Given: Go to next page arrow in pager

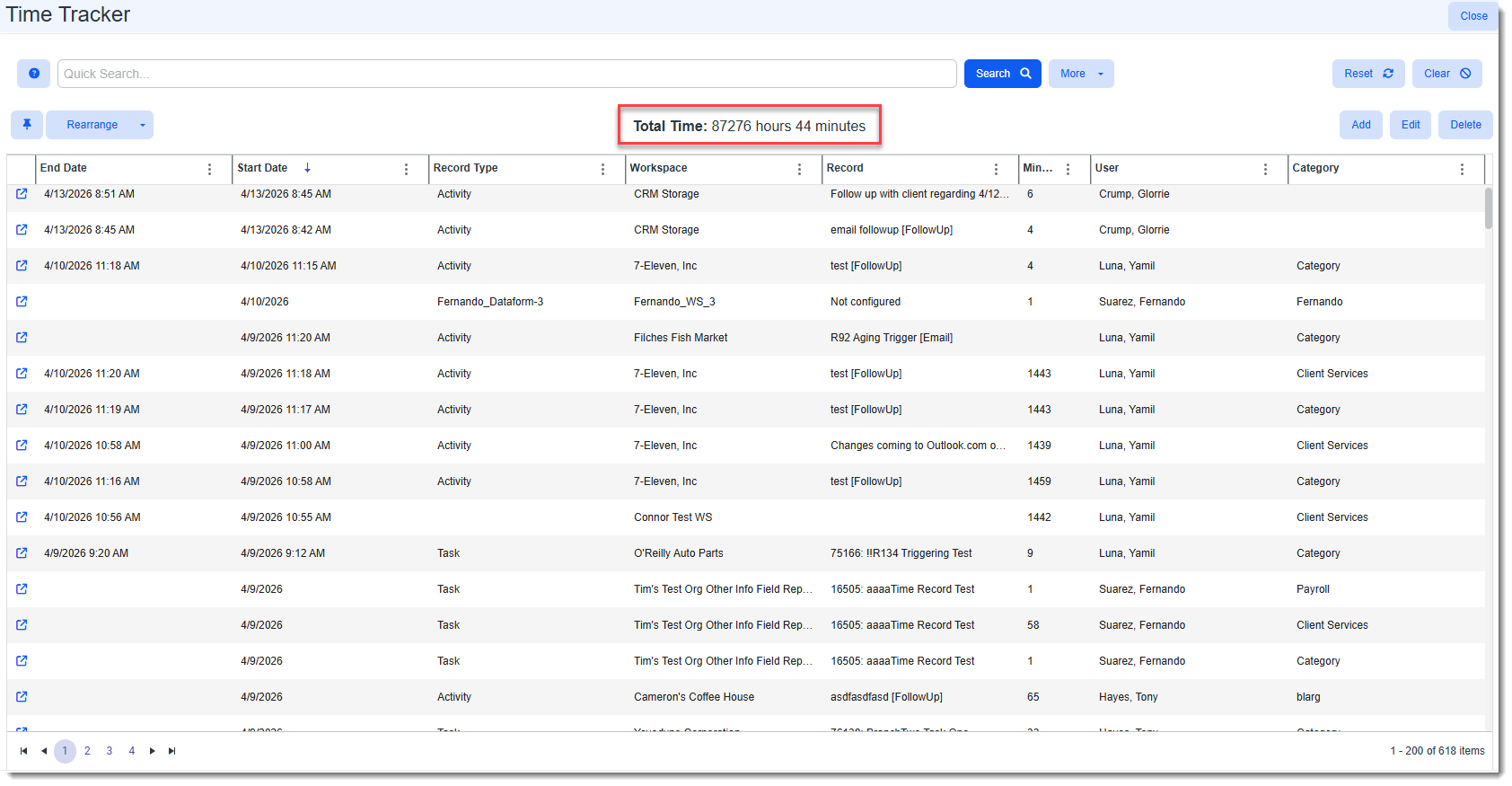Looking at the screenshot, I should pos(153,751).
